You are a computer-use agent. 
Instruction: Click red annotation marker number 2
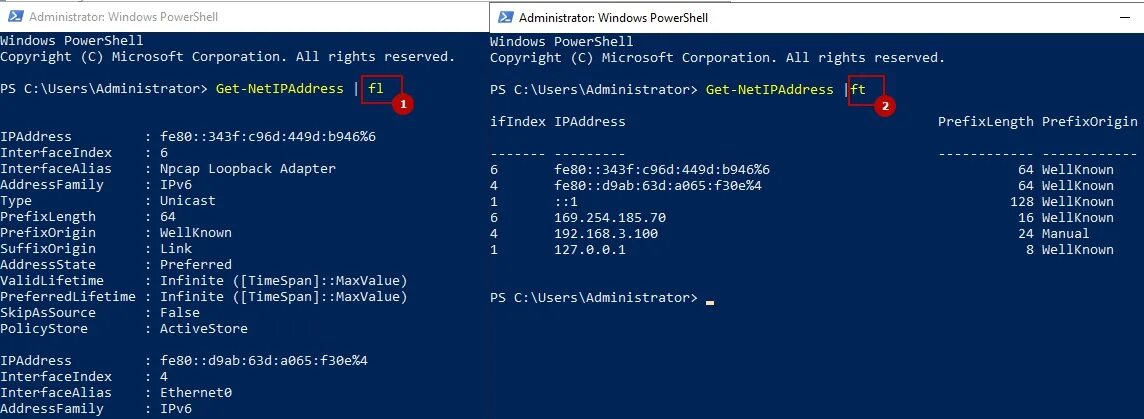click(884, 106)
